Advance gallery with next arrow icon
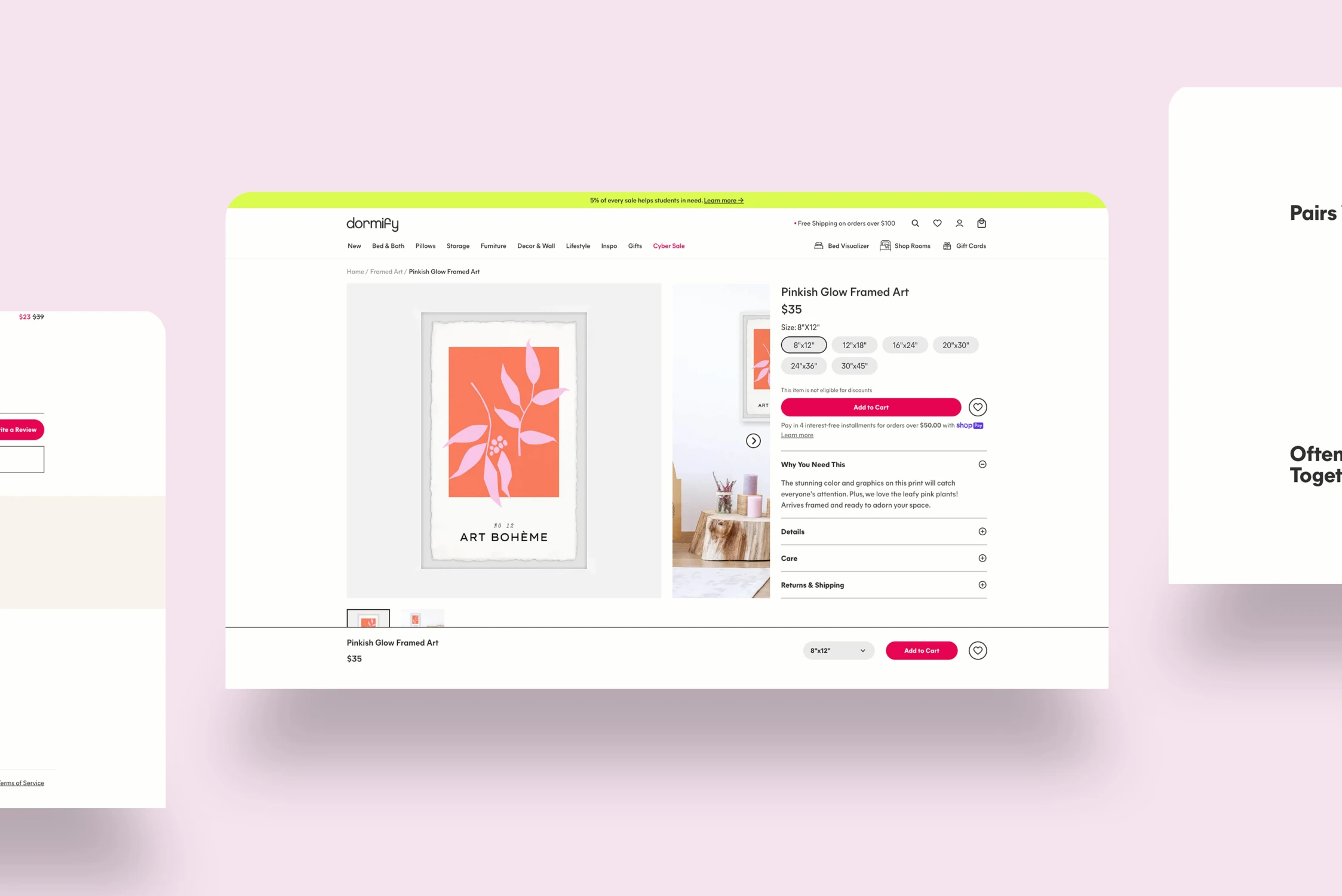The width and height of the screenshot is (1342, 896). (x=753, y=441)
